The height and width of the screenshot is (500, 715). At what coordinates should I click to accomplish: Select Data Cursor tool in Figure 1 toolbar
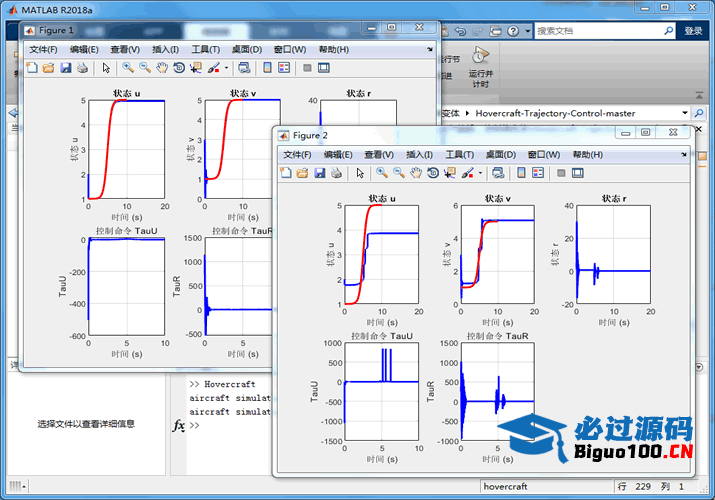coord(196,68)
